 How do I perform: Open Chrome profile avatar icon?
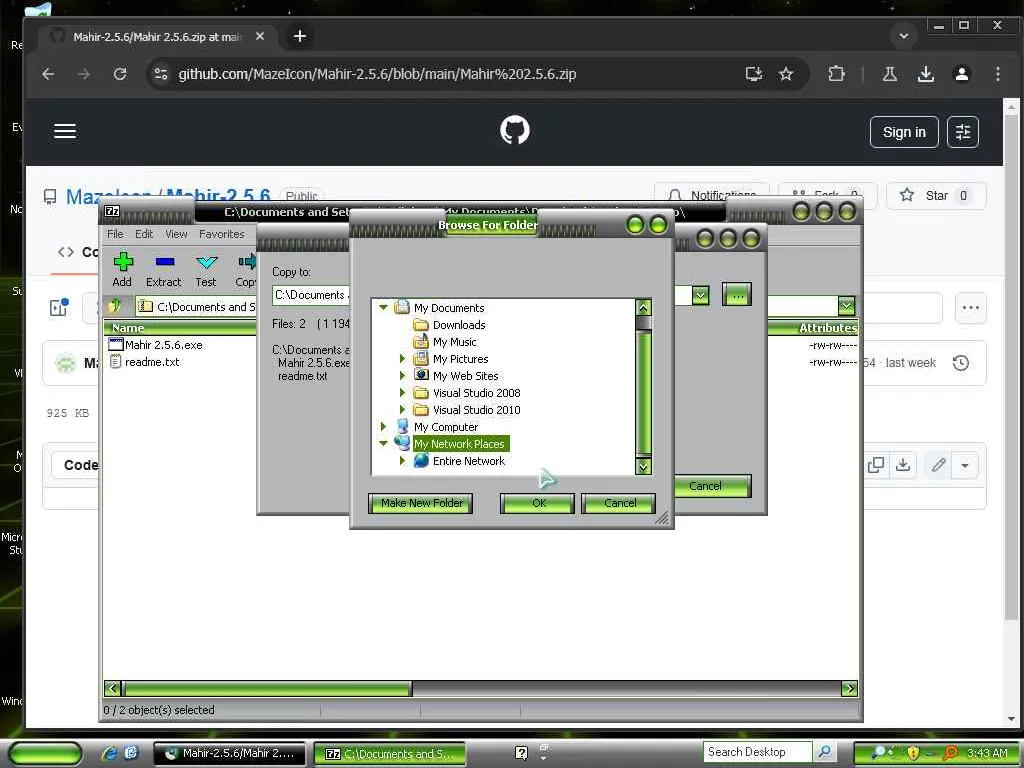click(x=961, y=74)
